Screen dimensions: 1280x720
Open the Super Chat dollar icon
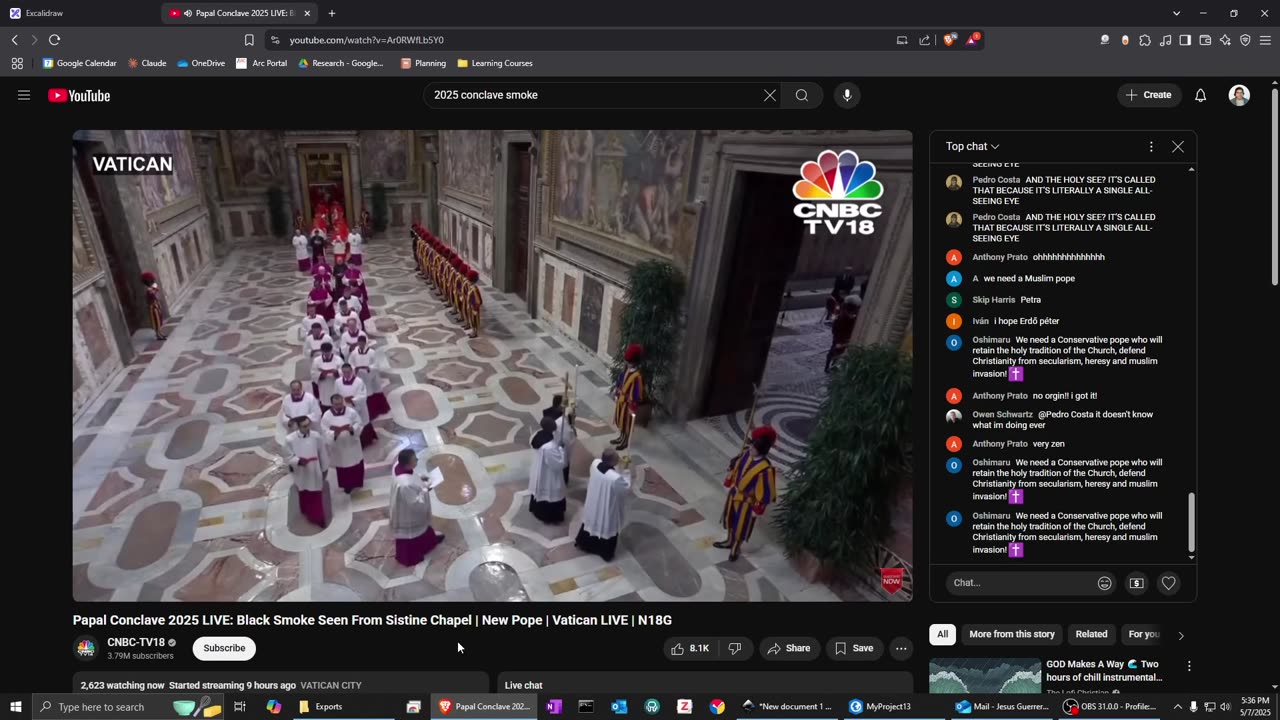(1137, 583)
